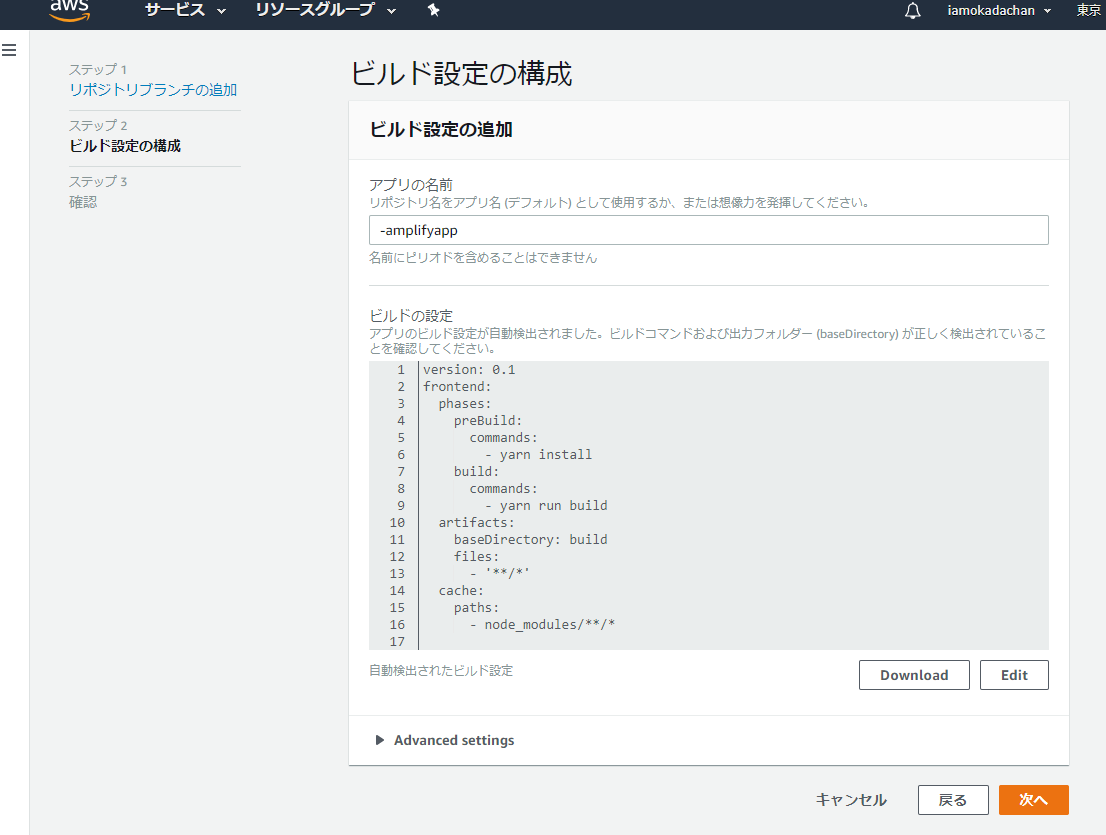1106x835 pixels.
Task: Click the app name input field
Action: [x=708, y=230]
